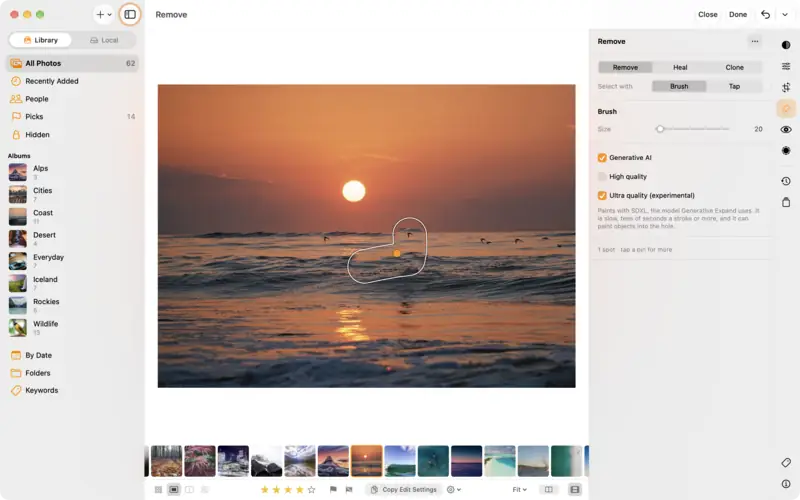Screen dimensions: 800x500
Task: Flag the photo as a pick
Action: (333, 490)
